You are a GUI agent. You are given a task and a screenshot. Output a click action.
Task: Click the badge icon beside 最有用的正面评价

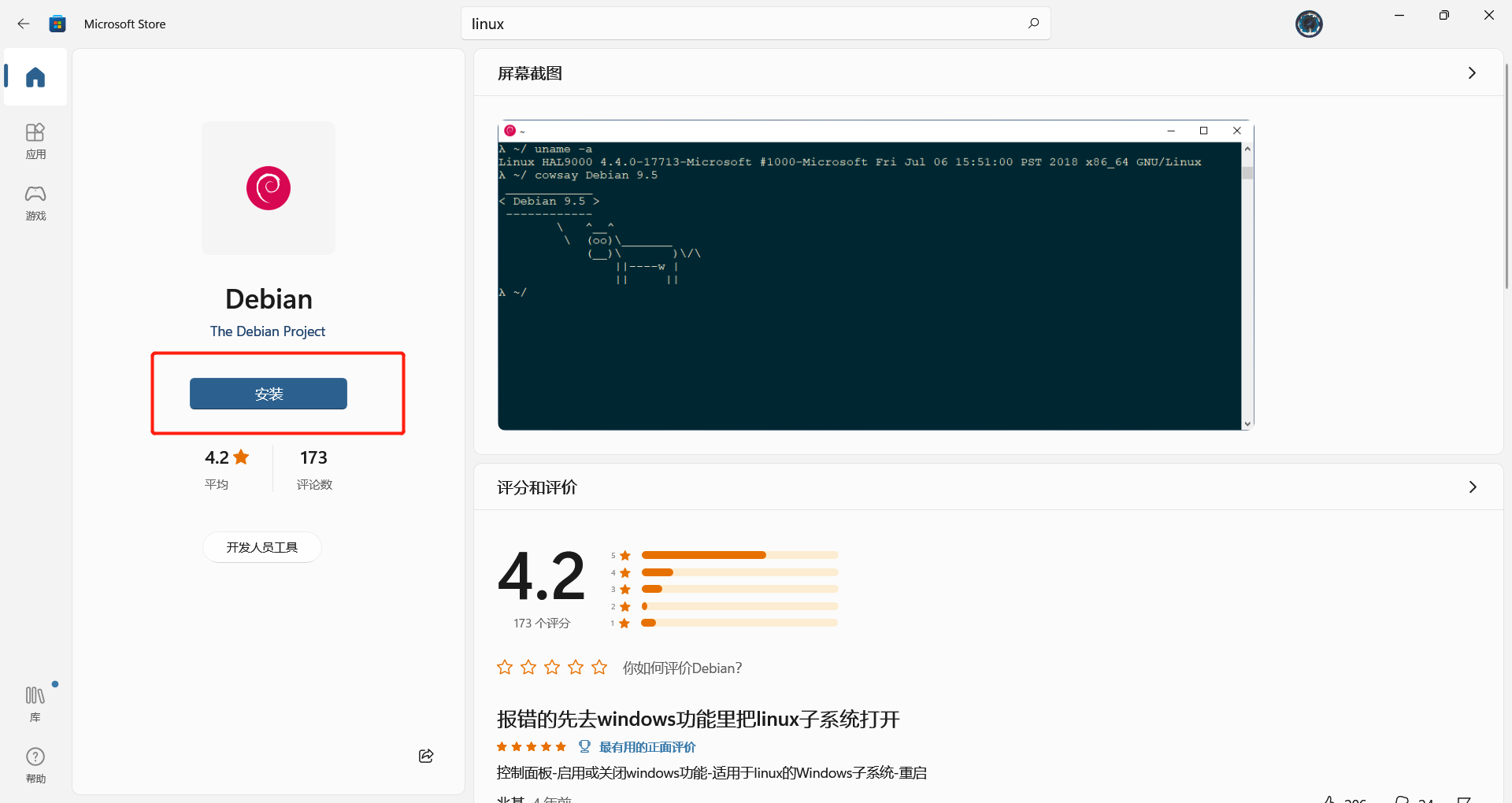[584, 746]
